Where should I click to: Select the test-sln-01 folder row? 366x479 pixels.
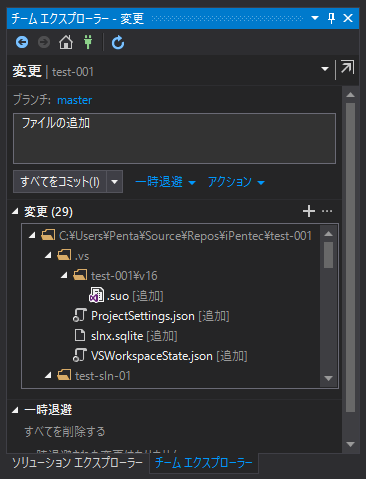click(x=94, y=376)
